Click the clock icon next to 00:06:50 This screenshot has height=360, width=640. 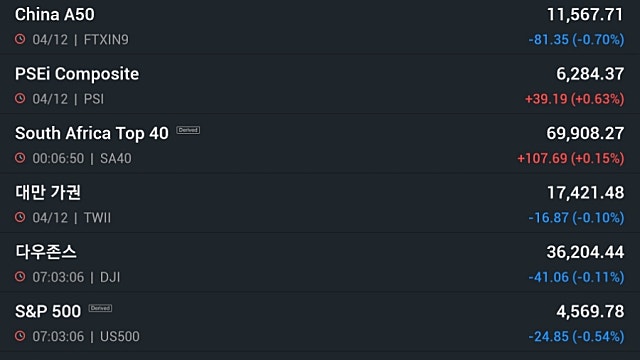[20, 158]
